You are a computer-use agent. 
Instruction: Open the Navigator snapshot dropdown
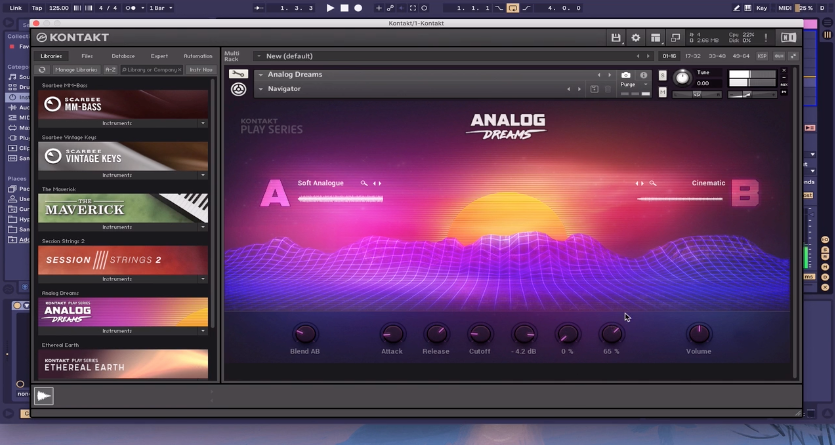260,89
